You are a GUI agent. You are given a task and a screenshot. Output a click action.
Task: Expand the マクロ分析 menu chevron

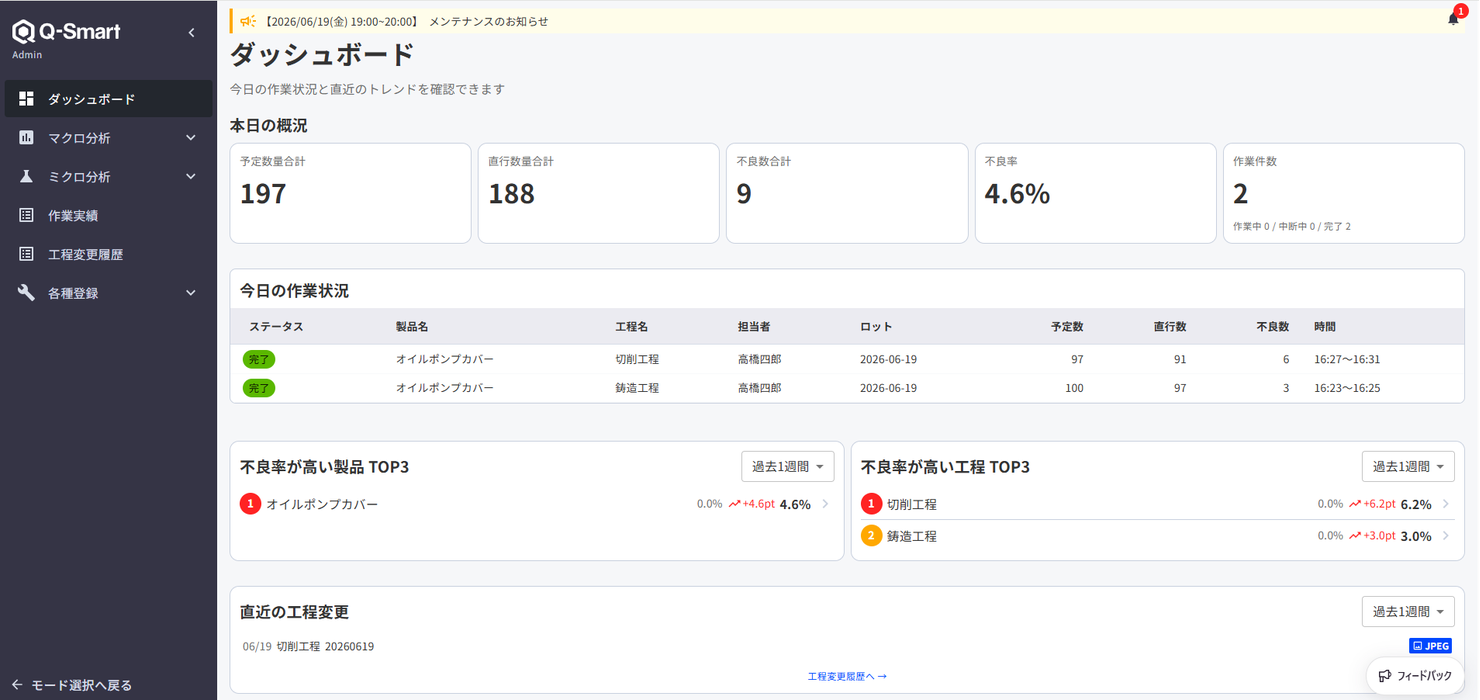click(x=191, y=138)
